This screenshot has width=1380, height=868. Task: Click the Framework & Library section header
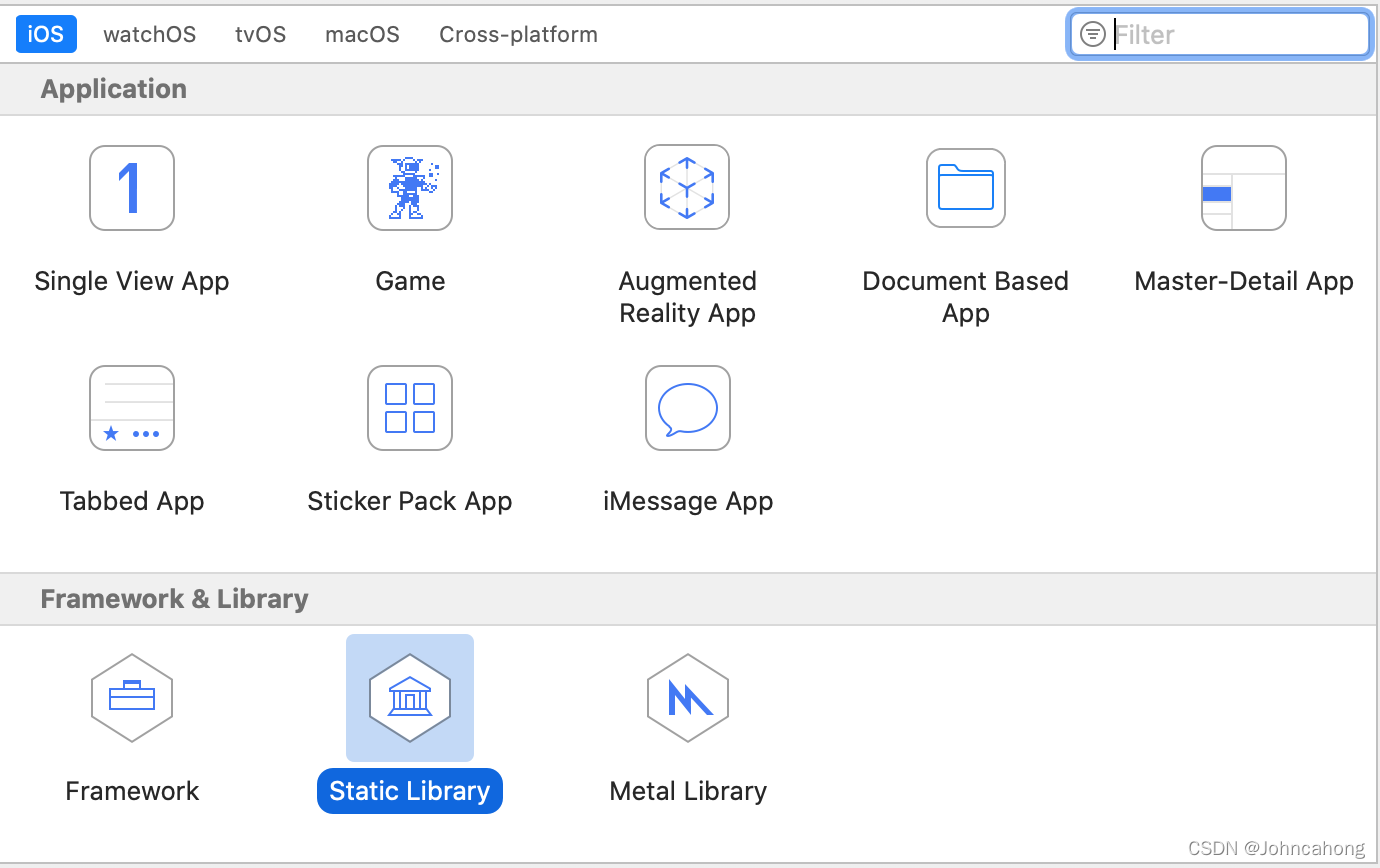[174, 598]
